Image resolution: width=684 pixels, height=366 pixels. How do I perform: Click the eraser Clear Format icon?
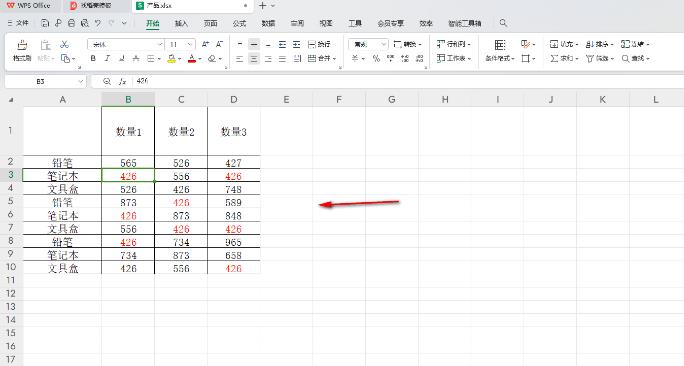pyautogui.click(x=212, y=58)
